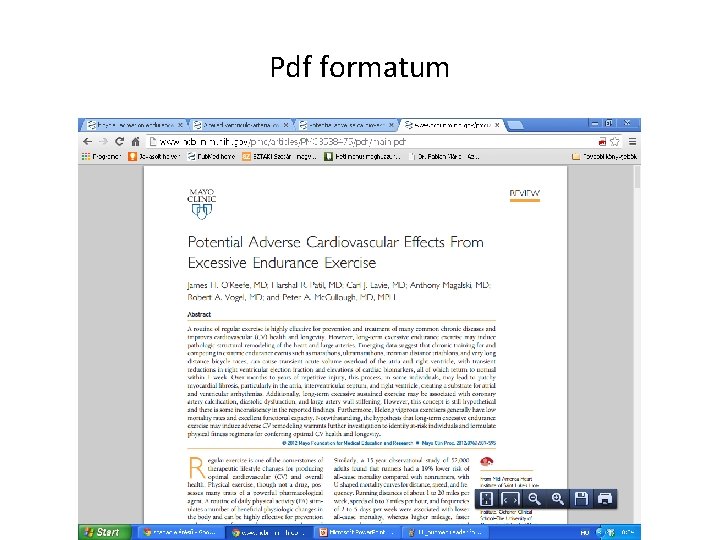Go back with the browser back arrow

coord(88,141)
